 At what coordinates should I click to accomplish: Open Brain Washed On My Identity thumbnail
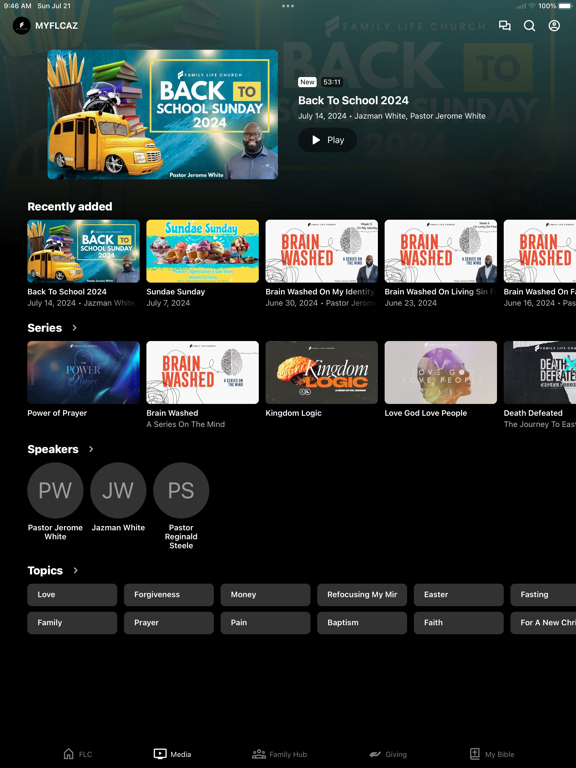coord(321,251)
